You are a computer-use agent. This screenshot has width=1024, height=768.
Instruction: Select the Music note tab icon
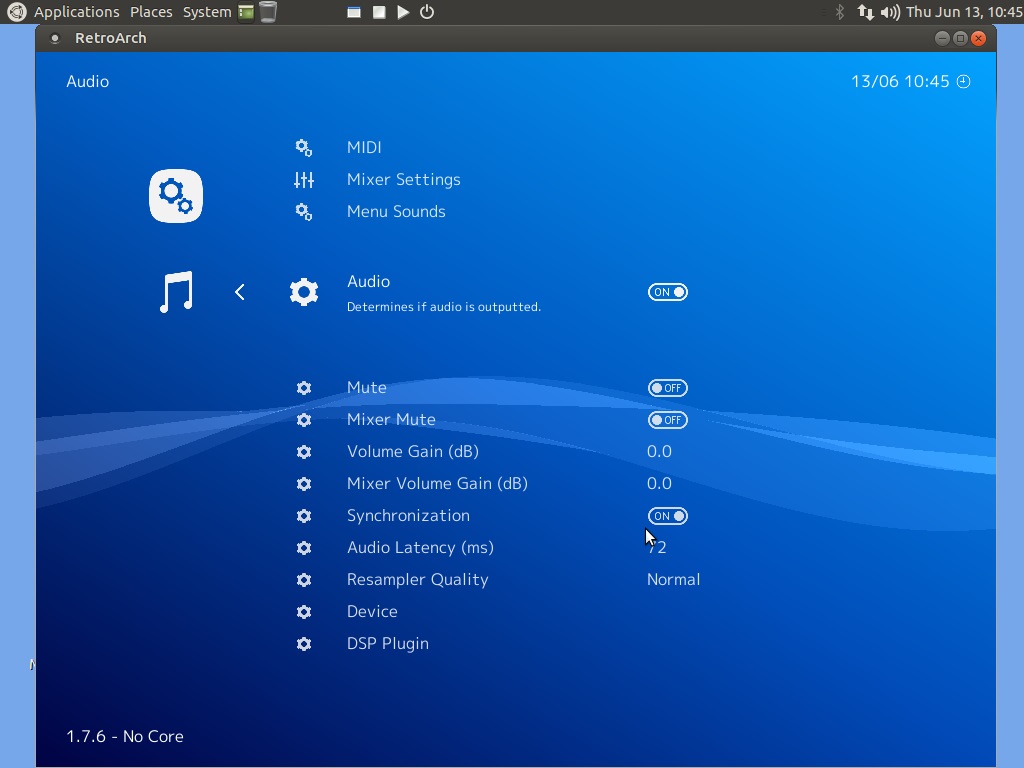[x=176, y=292]
